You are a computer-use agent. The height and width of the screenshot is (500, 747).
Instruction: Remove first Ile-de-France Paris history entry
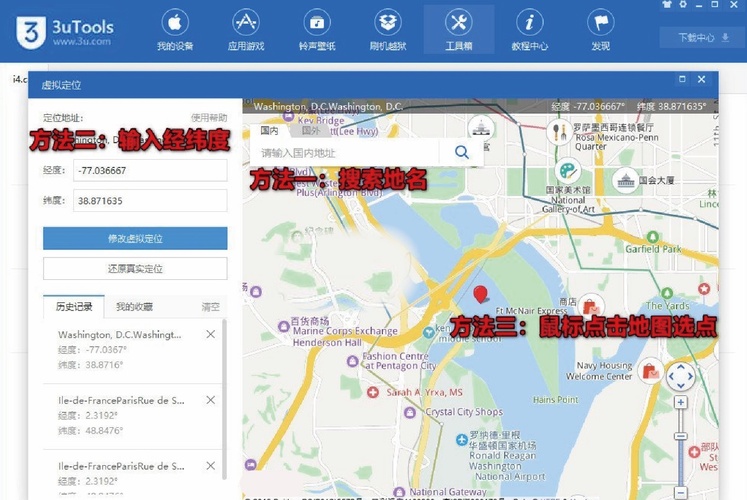point(211,400)
